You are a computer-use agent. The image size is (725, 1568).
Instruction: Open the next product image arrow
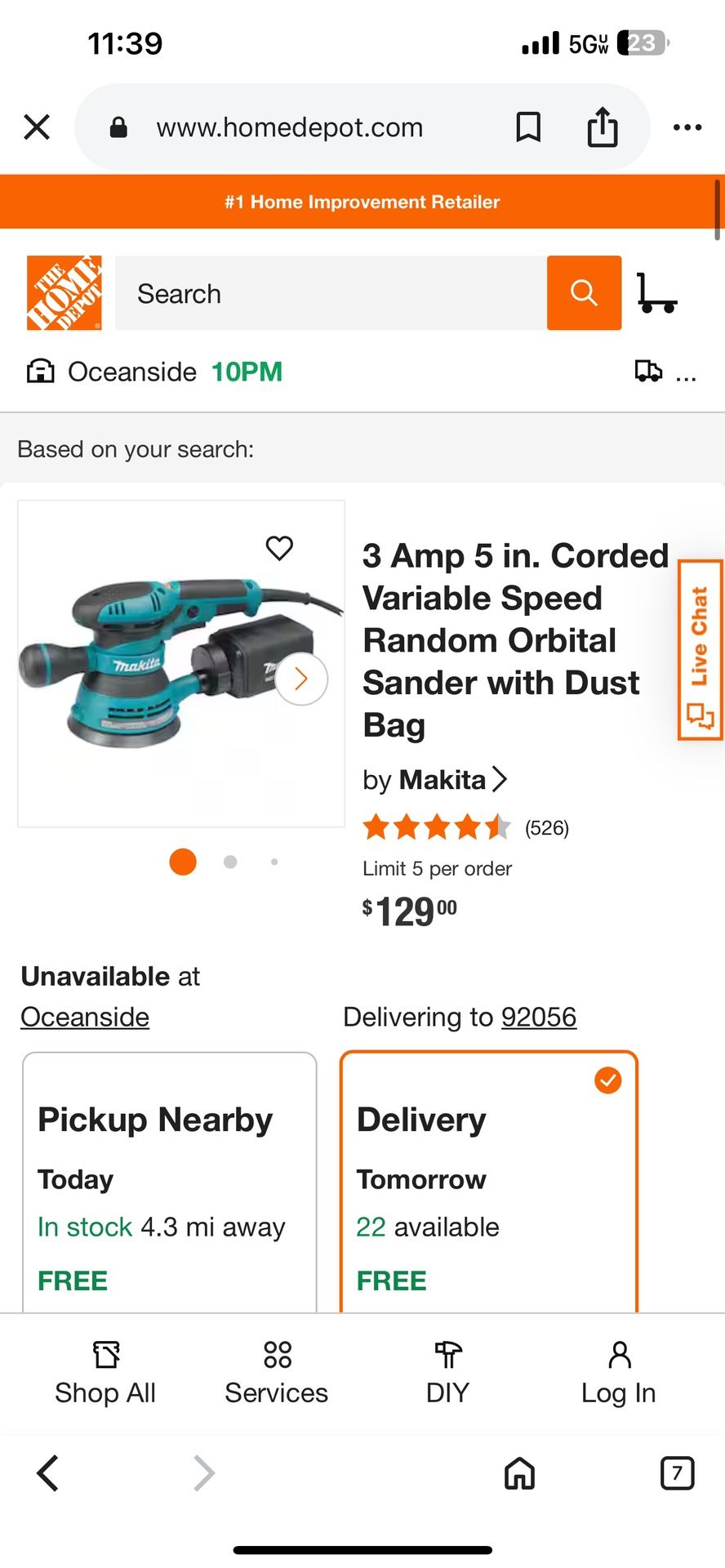pos(300,679)
